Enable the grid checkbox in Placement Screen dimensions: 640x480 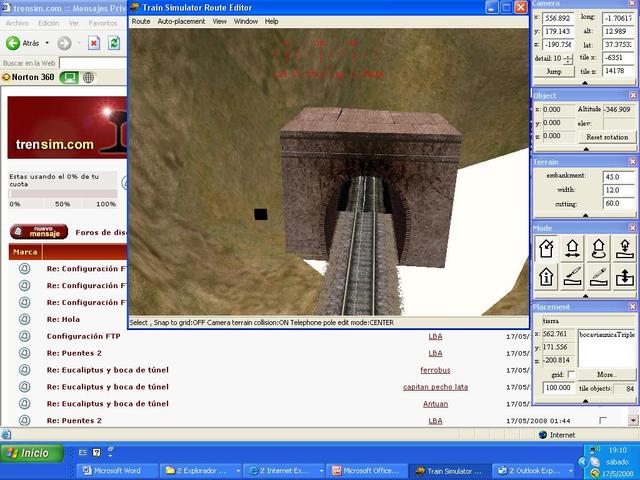[x=572, y=374]
